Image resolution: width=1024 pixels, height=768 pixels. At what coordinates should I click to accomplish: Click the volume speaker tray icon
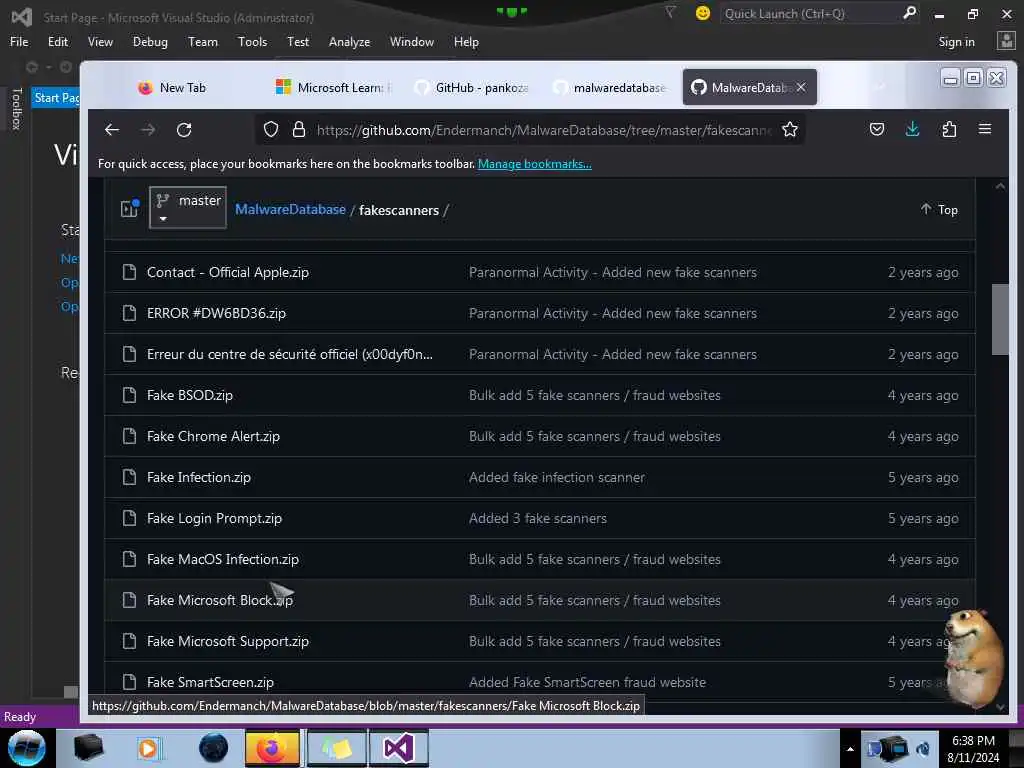point(923,749)
